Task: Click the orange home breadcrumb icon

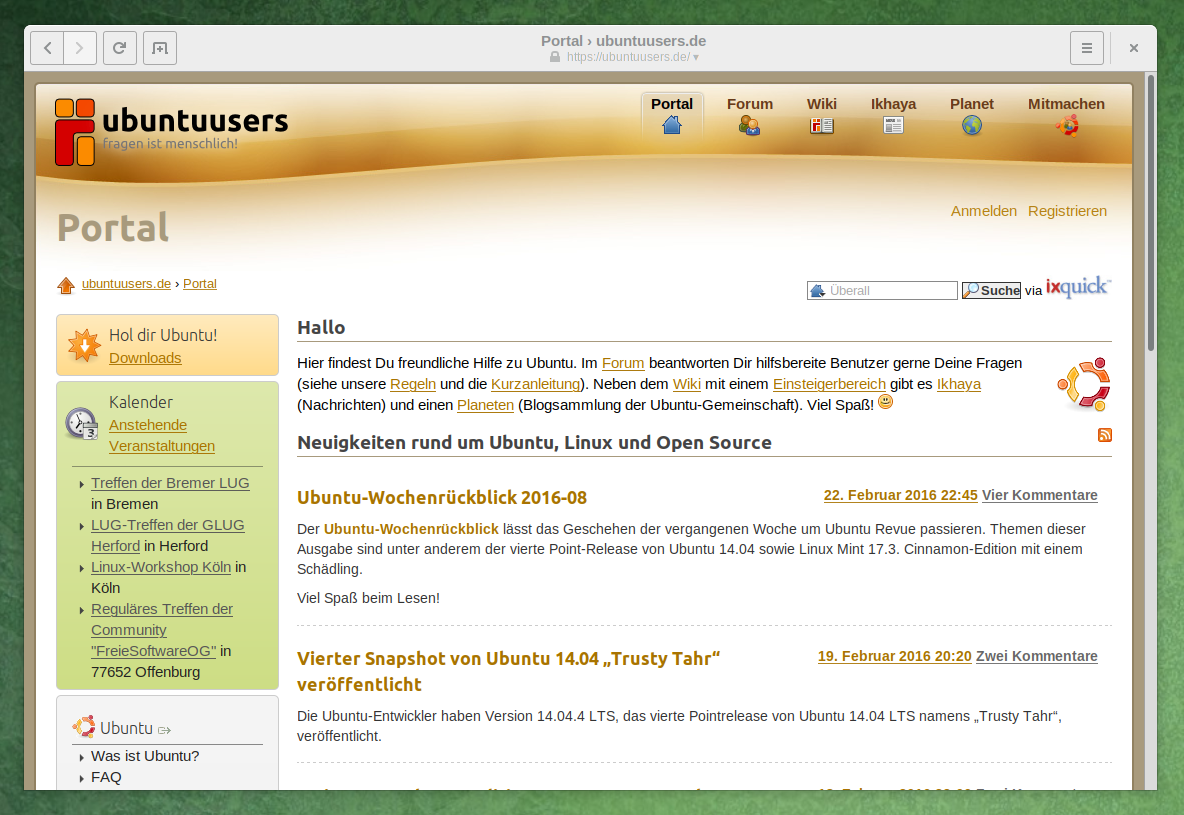Action: pos(66,285)
